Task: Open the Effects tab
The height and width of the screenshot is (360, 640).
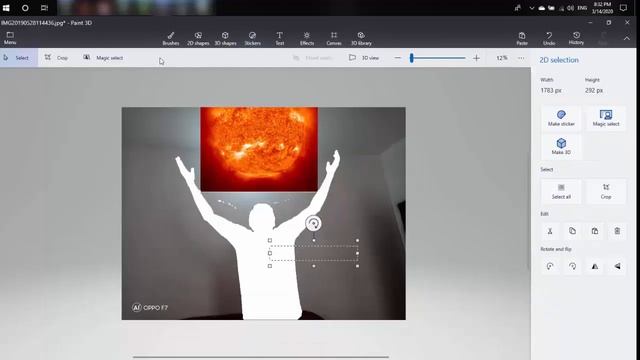Action: 307,38
